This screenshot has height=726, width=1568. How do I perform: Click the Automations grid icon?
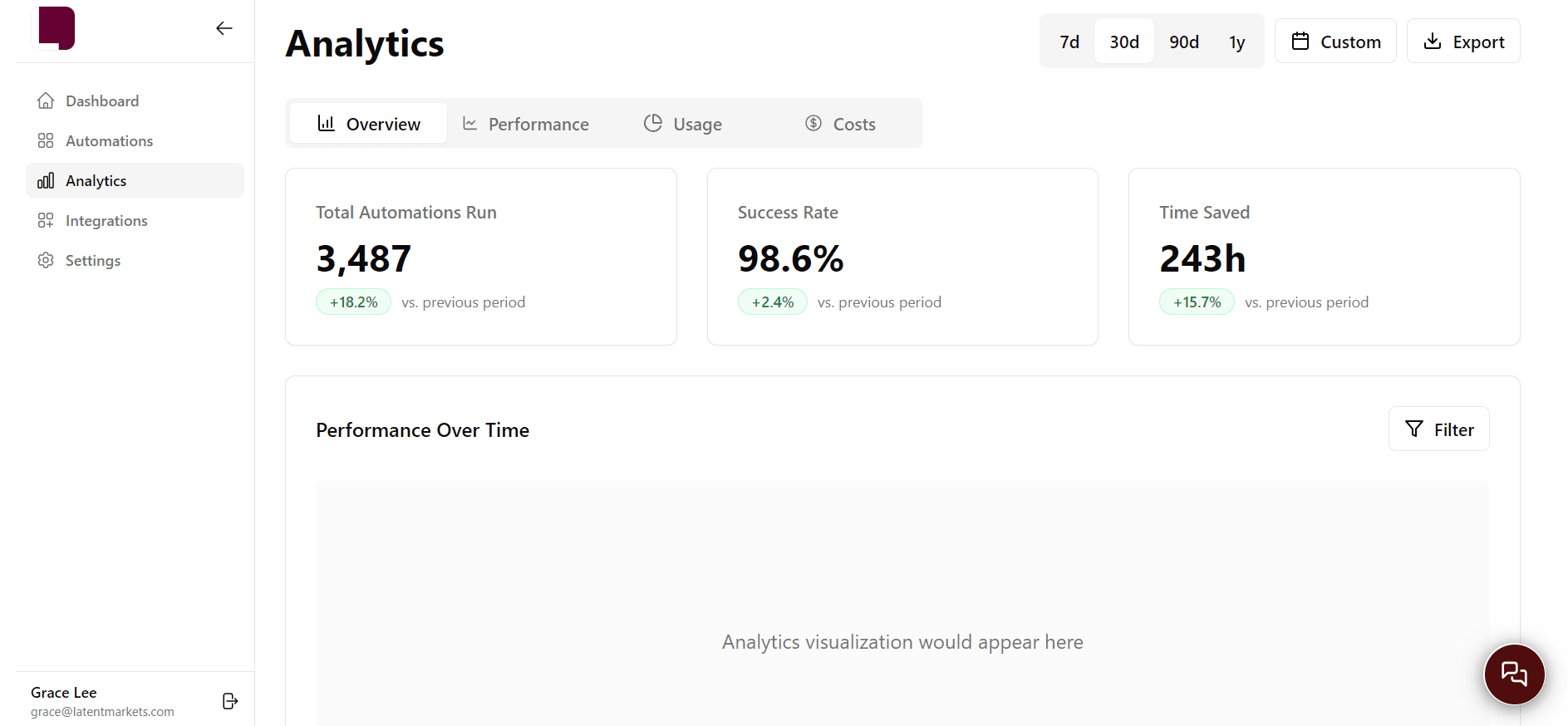click(46, 140)
